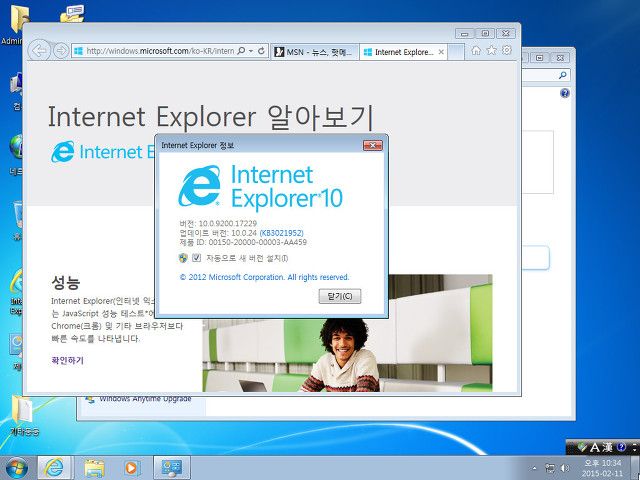Open the Windows Start button
The image size is (640, 480).
coord(17,468)
